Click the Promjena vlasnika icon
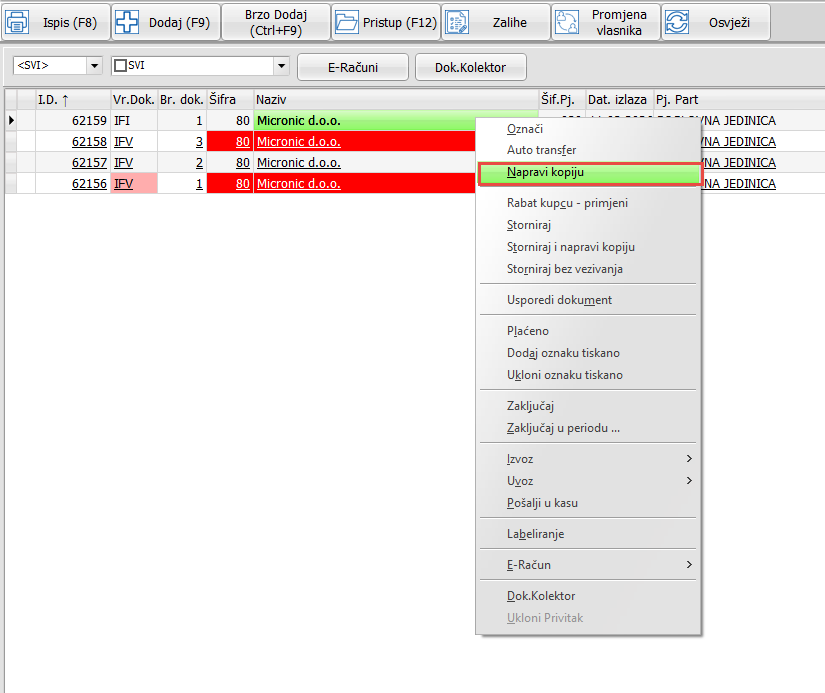 [567, 22]
